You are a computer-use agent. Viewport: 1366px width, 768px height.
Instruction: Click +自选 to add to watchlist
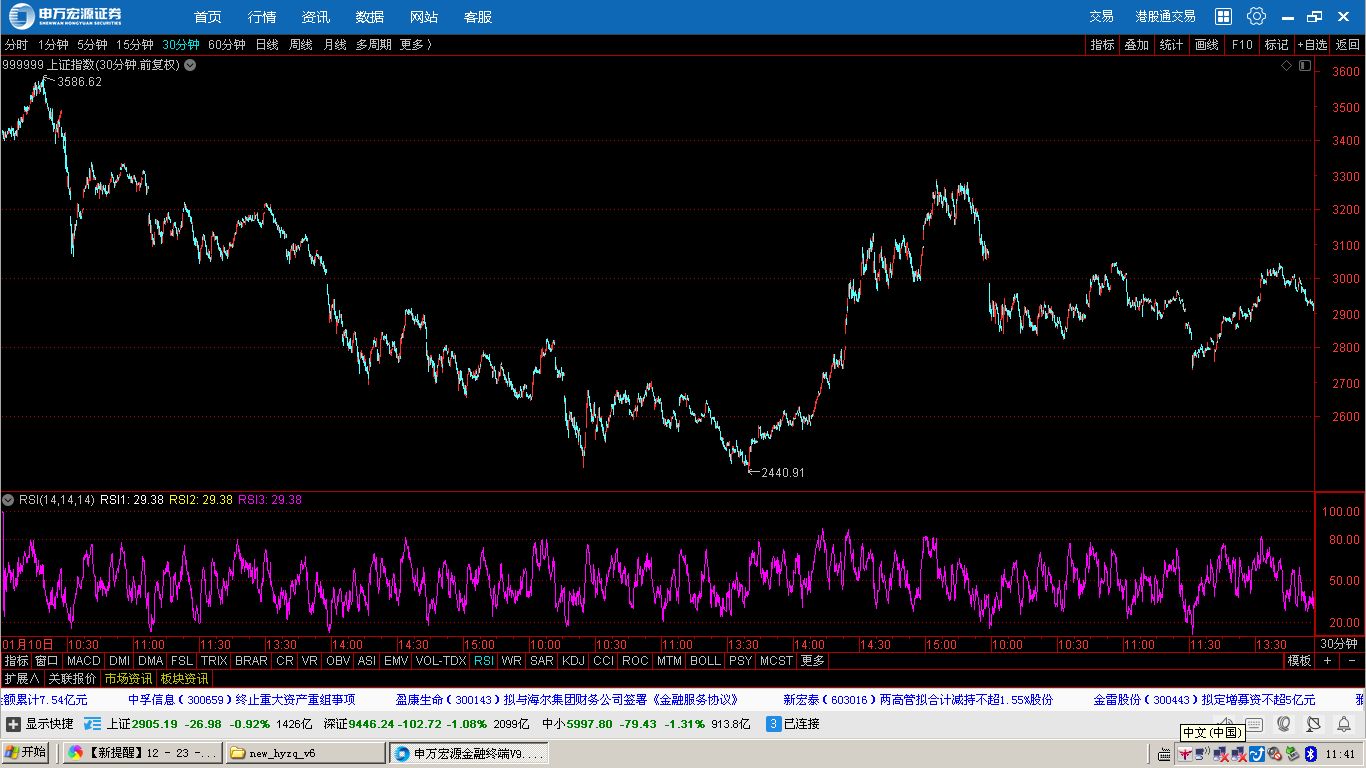[x=1312, y=45]
